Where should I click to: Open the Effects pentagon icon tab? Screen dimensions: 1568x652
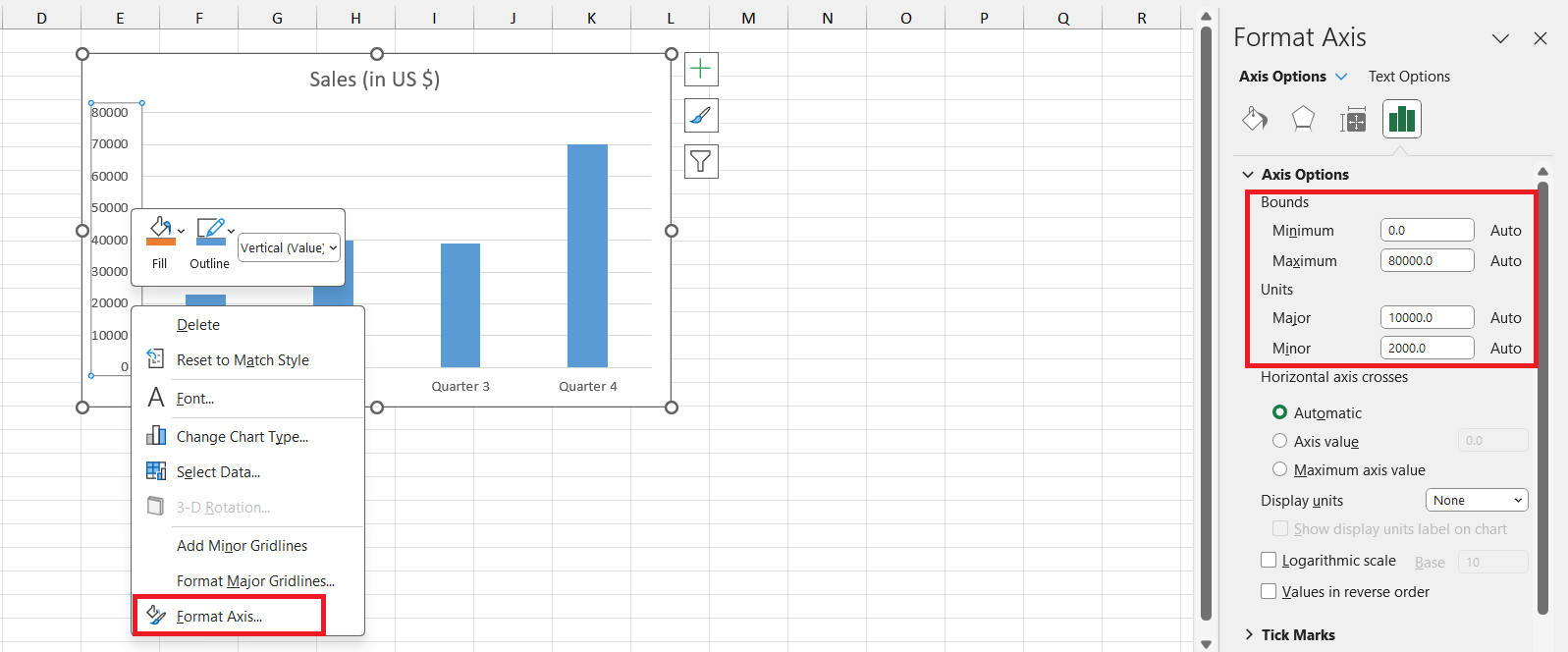tap(1303, 120)
